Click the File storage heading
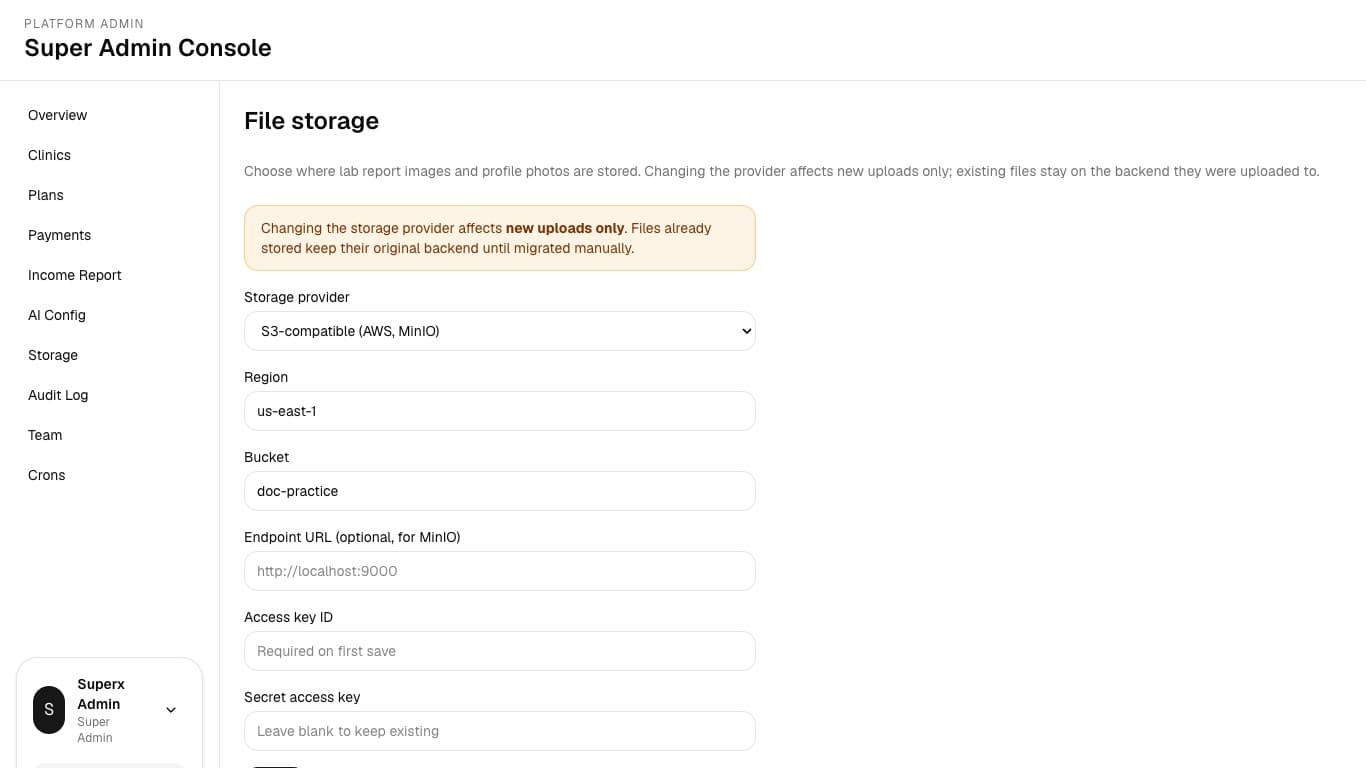Screen dimensions: 1366x768 pos(311,121)
